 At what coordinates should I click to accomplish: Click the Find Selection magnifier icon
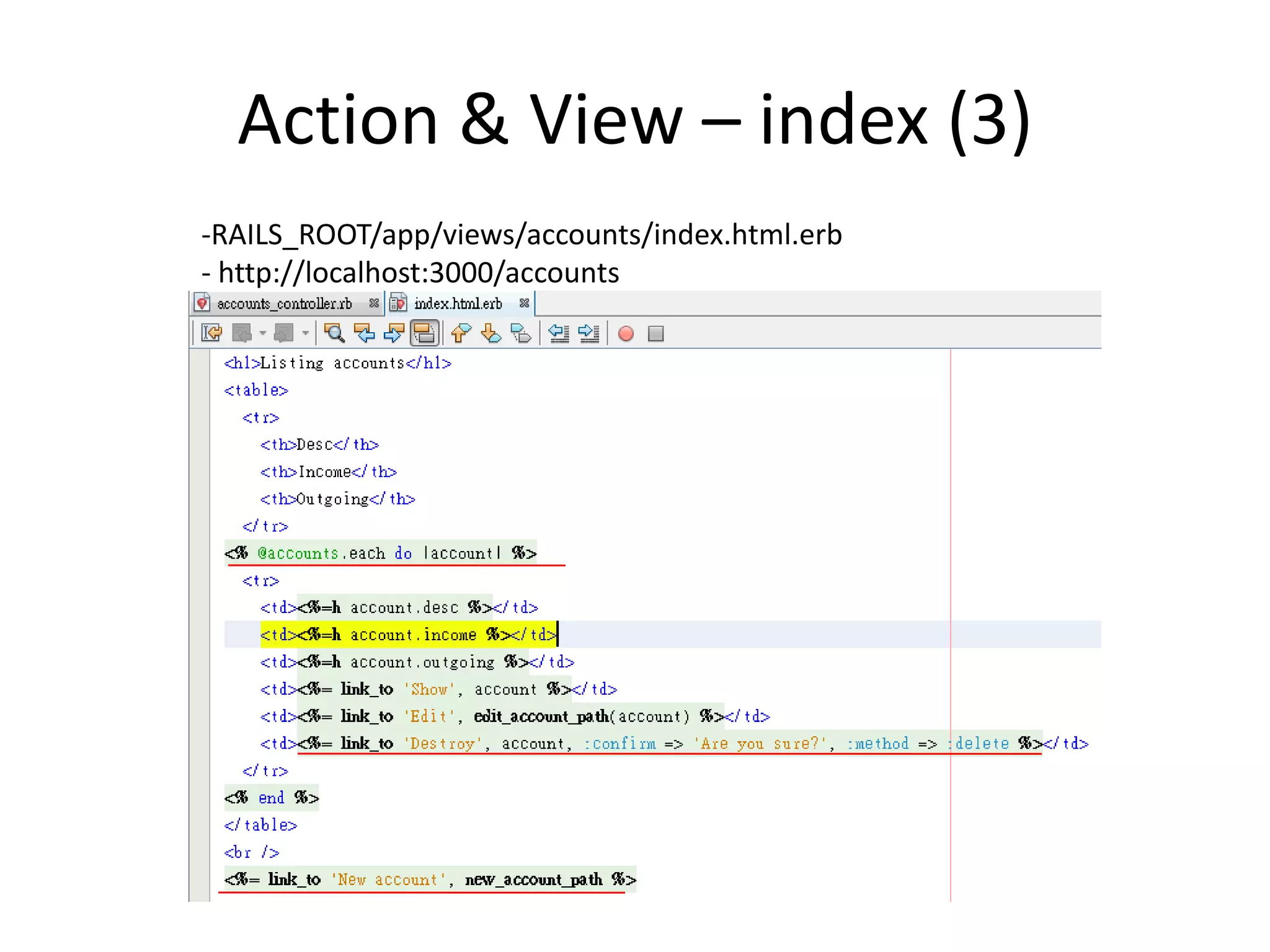[334, 333]
